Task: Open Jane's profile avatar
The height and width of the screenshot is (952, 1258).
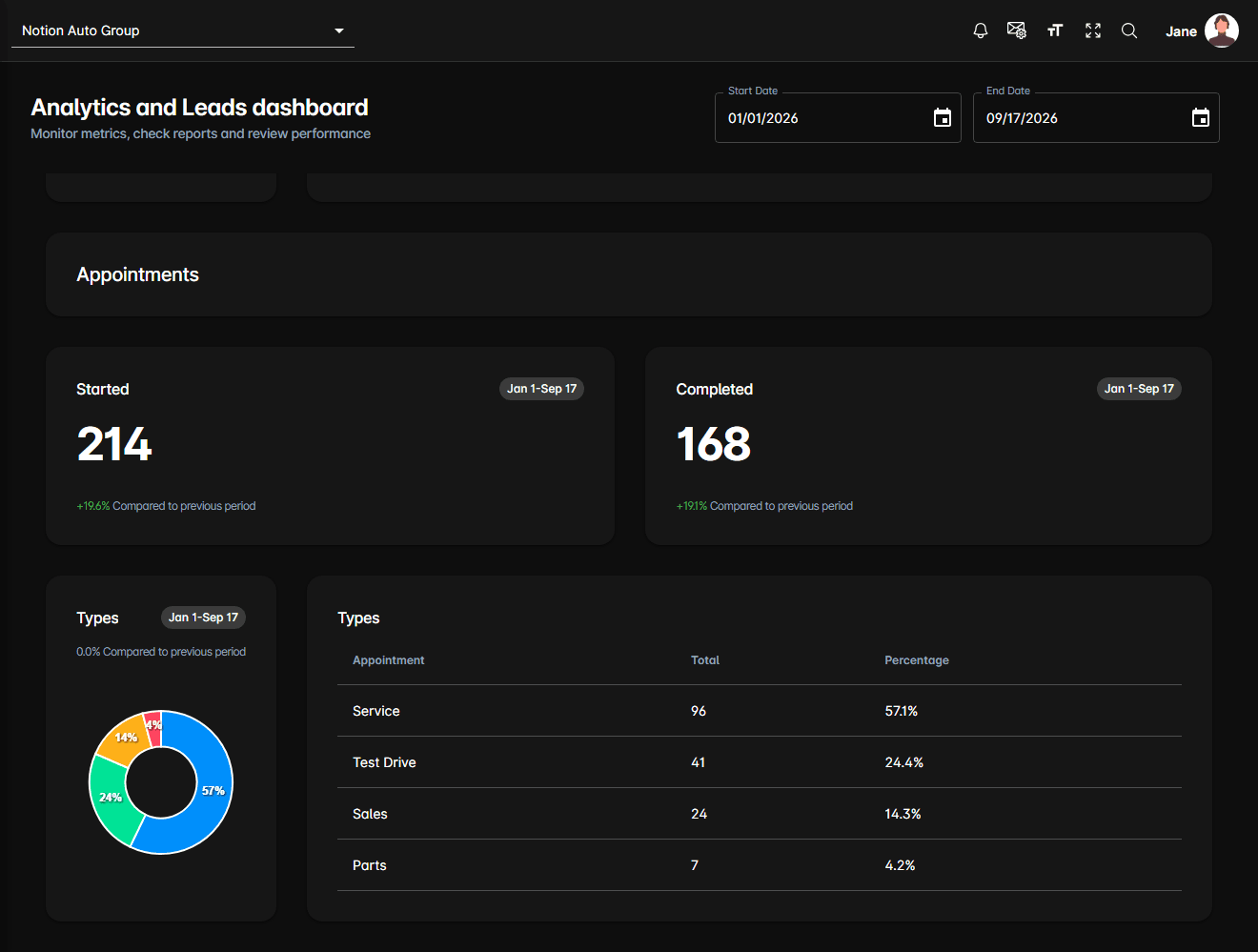Action: 1222,30
